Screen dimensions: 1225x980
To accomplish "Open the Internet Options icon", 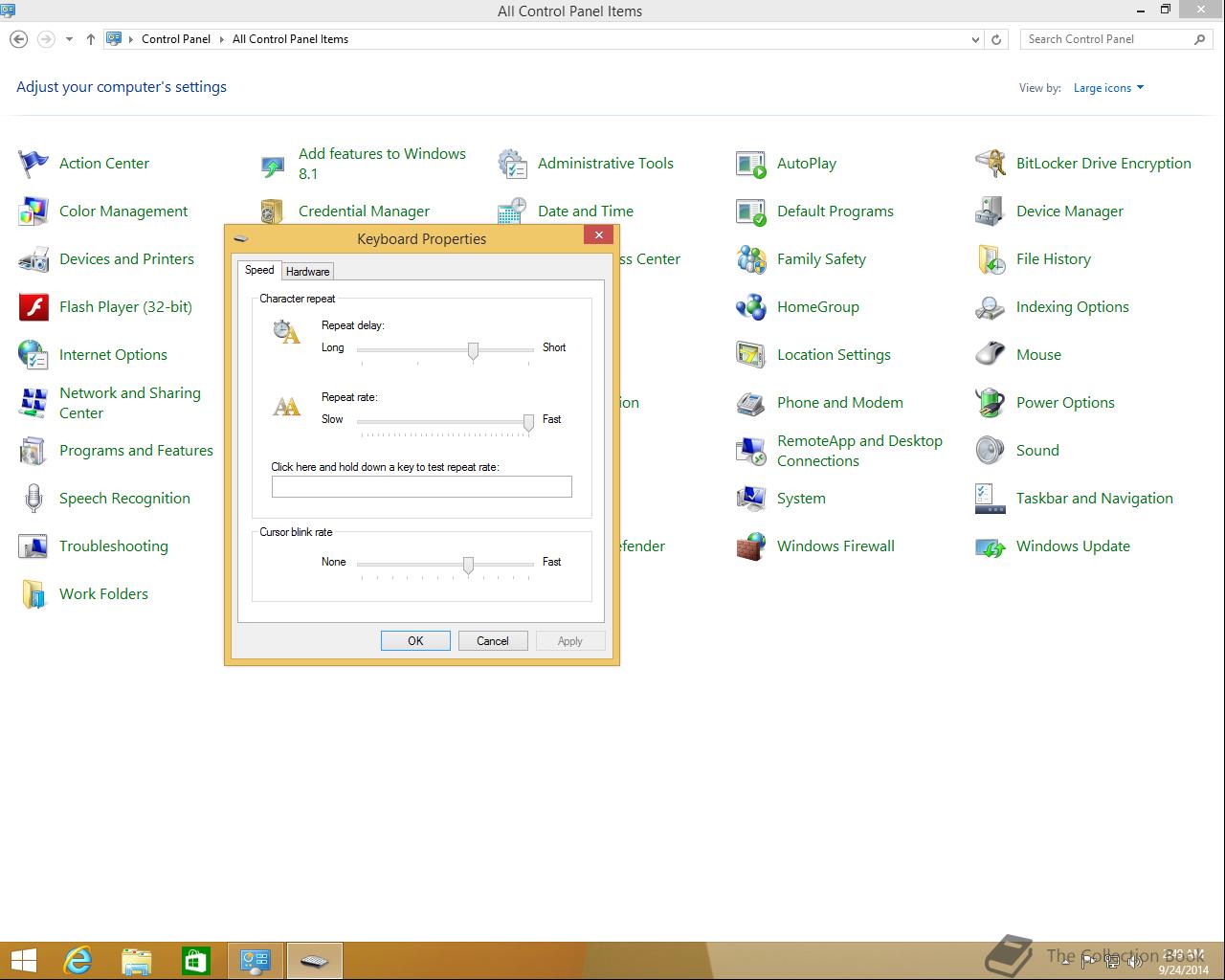I will (x=33, y=355).
